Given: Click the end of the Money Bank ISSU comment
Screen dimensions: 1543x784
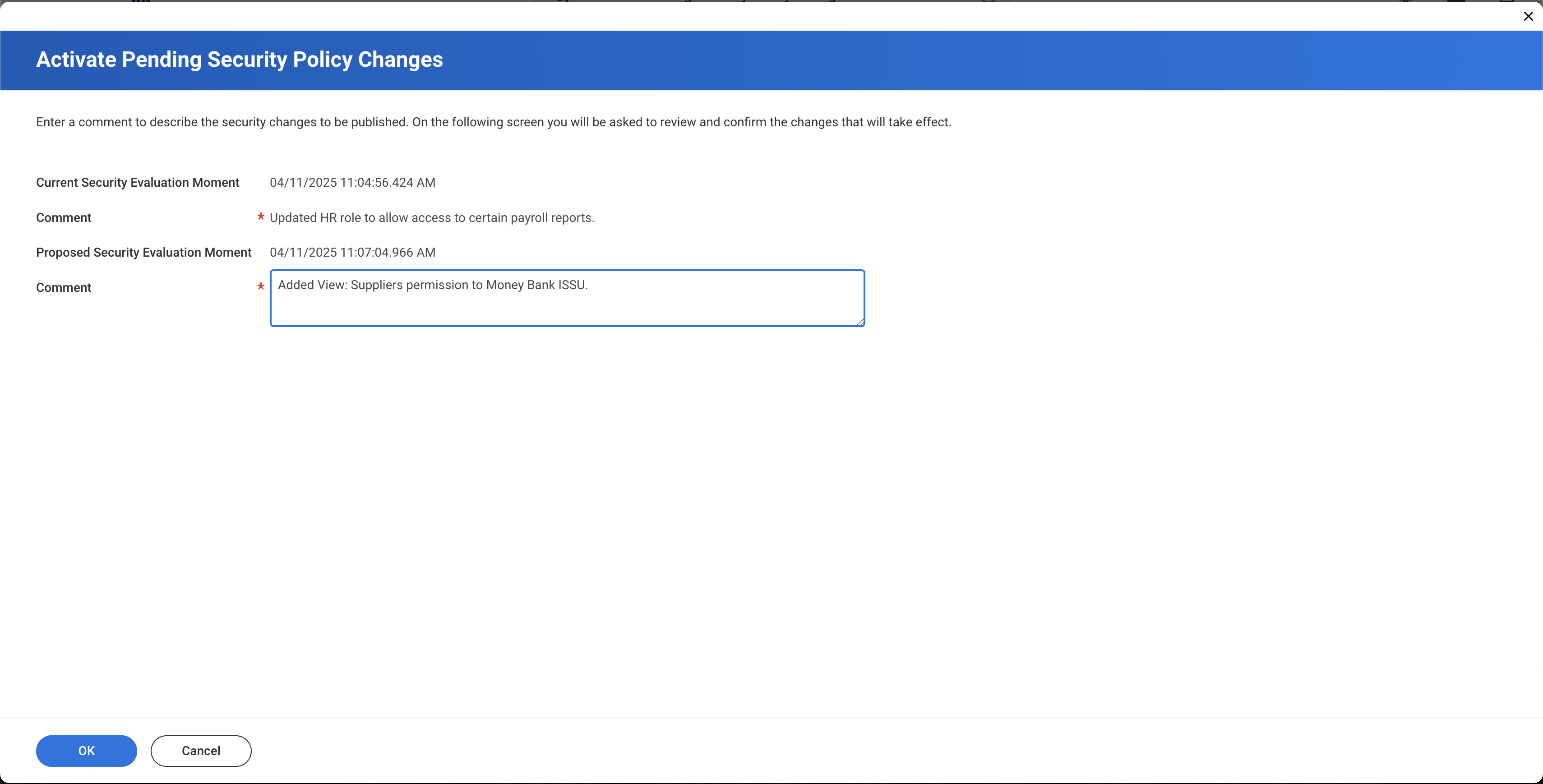Looking at the screenshot, I should 588,285.
